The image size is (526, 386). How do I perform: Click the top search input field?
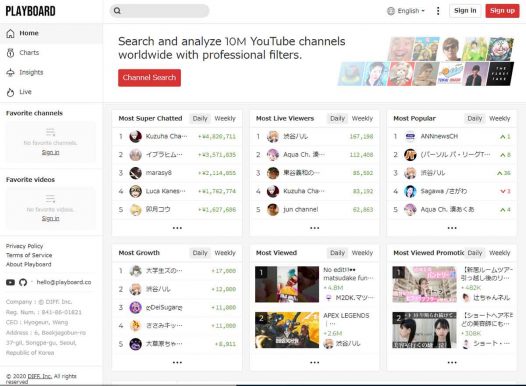click(x=160, y=11)
